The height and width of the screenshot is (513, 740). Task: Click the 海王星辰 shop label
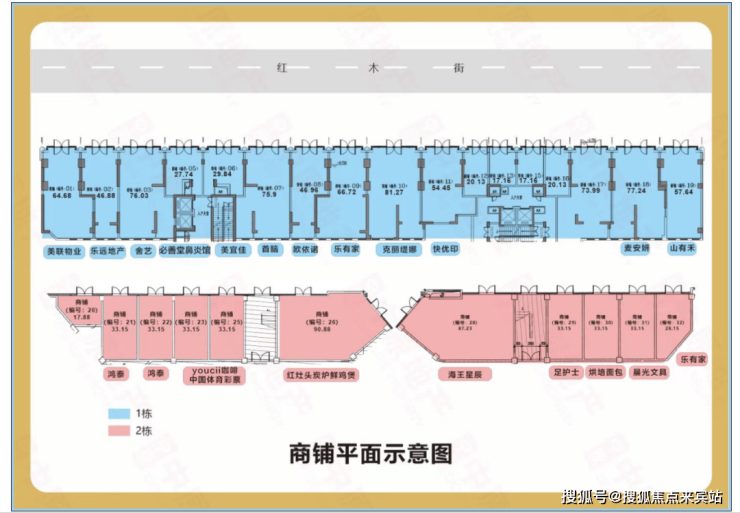[465, 375]
